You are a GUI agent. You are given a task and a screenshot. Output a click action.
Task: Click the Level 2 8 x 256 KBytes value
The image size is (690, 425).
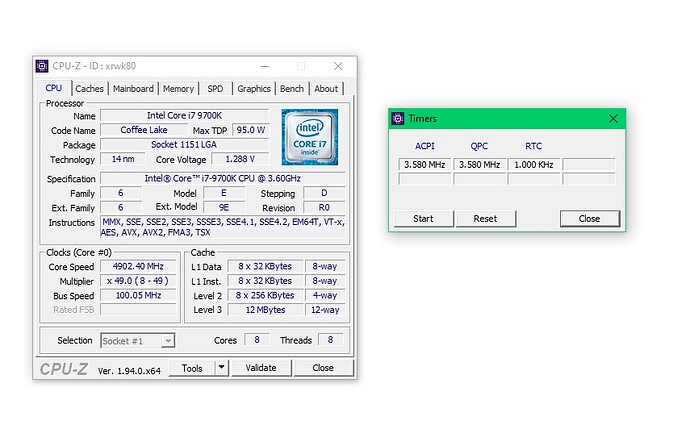click(265, 295)
